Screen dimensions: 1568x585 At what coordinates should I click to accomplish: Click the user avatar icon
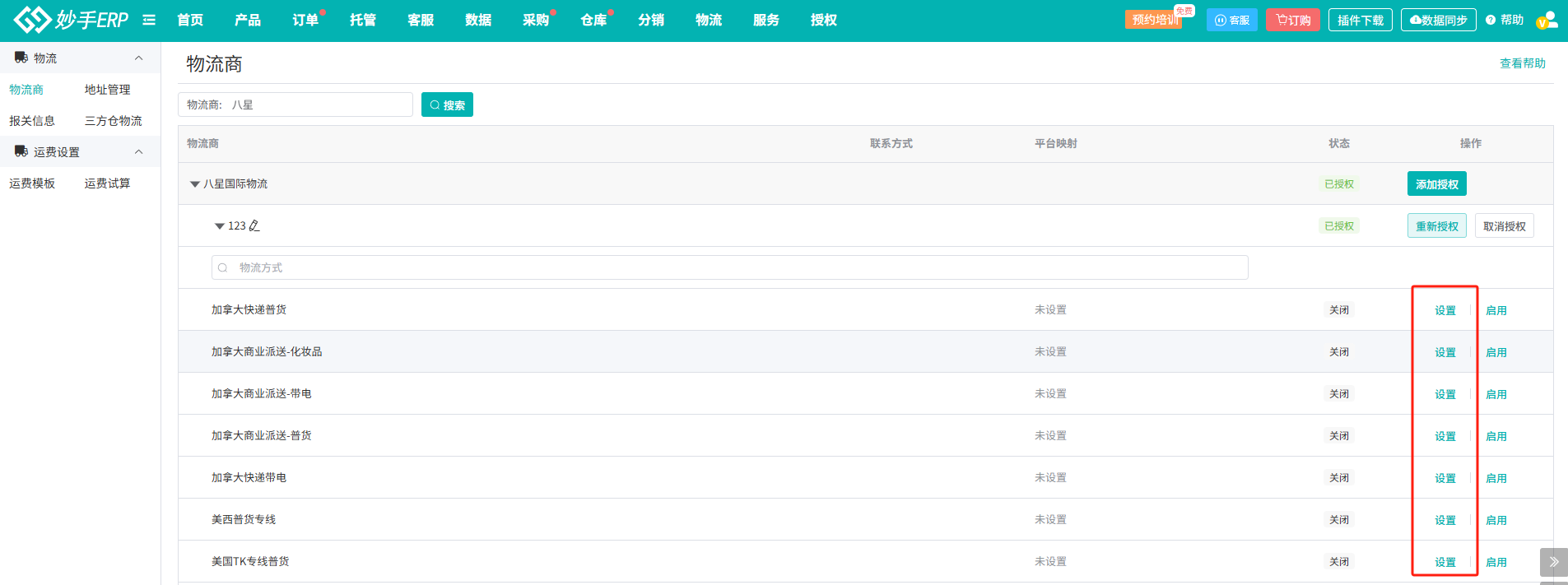(1547, 20)
